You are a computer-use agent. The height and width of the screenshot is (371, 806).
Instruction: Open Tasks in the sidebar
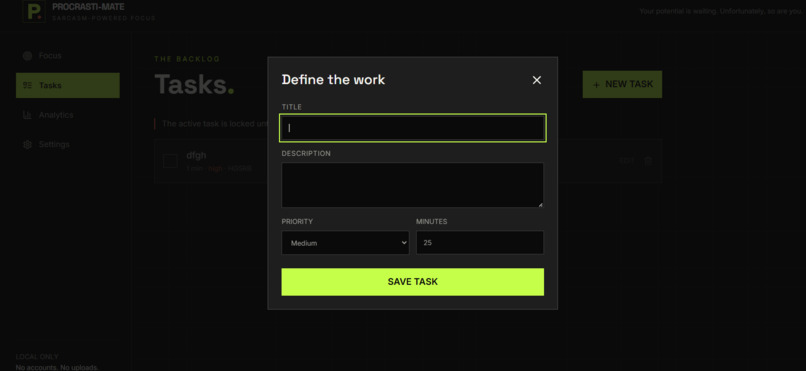click(68, 85)
